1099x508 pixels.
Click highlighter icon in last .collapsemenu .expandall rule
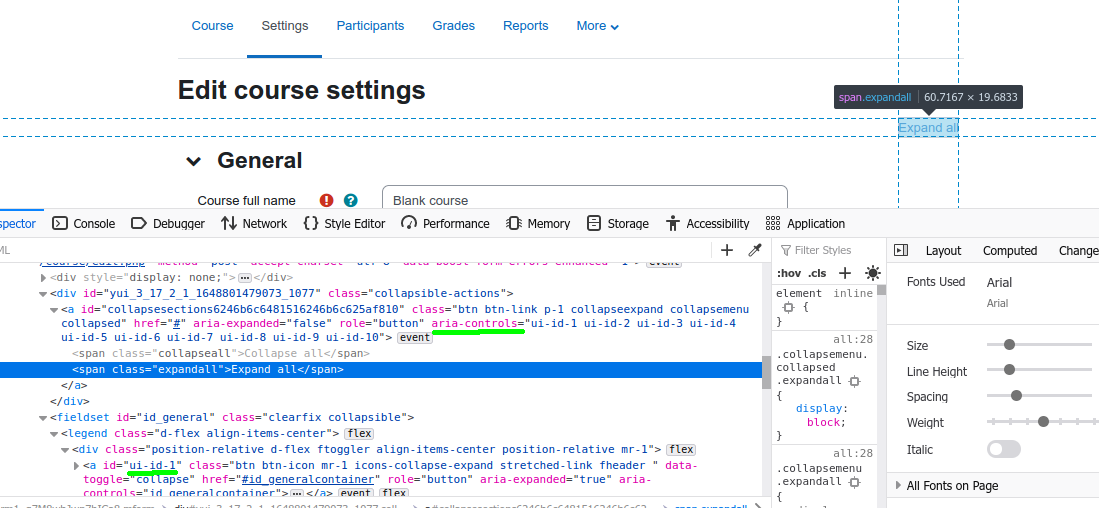(854, 482)
